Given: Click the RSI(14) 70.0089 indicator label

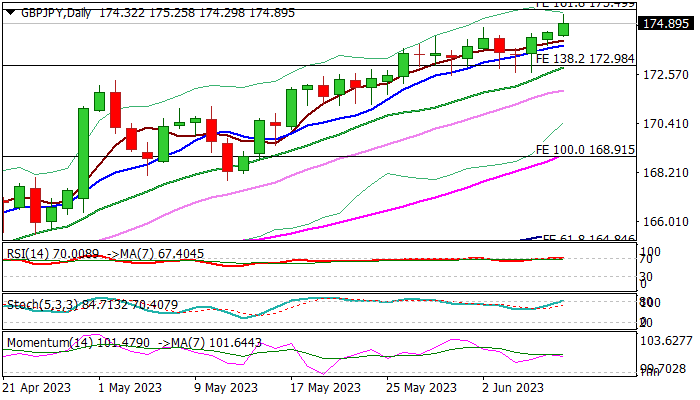Looking at the screenshot, I should click(53, 254).
